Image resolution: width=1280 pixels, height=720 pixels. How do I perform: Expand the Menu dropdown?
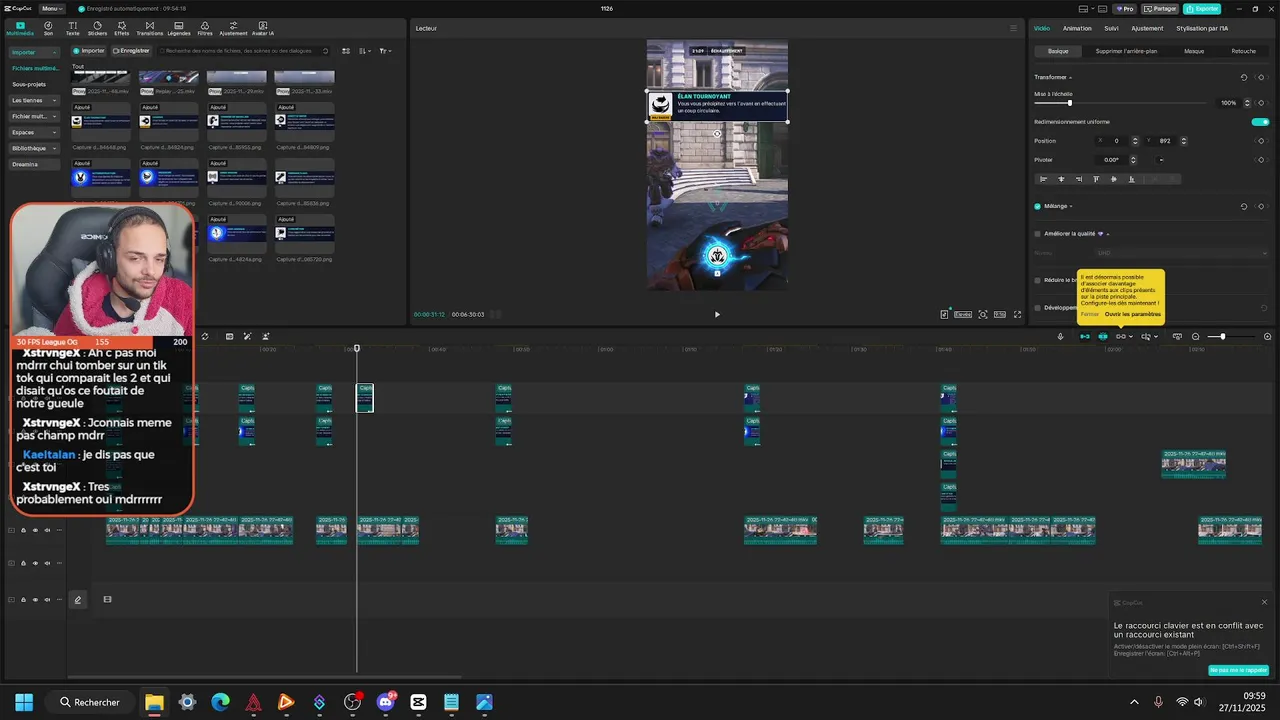click(52, 8)
